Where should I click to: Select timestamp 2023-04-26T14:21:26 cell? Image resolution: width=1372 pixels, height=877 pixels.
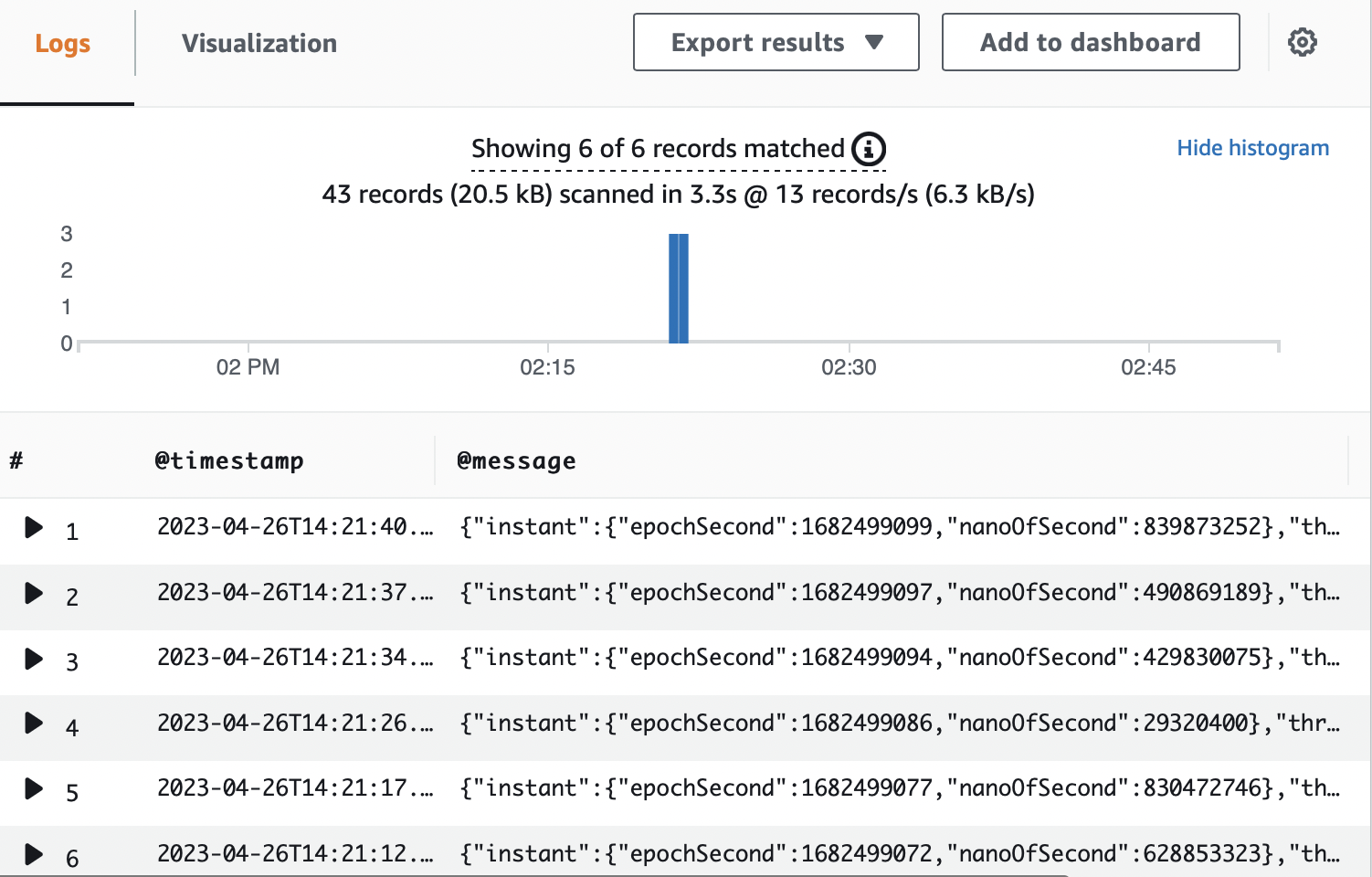294,724
